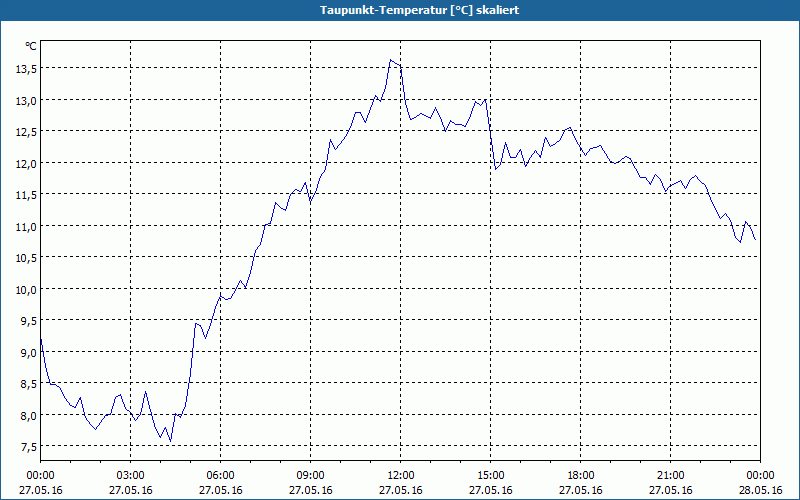800x500 pixels.
Task: Click the dew point curve's highest peak before 12:00
Action: click(390, 60)
